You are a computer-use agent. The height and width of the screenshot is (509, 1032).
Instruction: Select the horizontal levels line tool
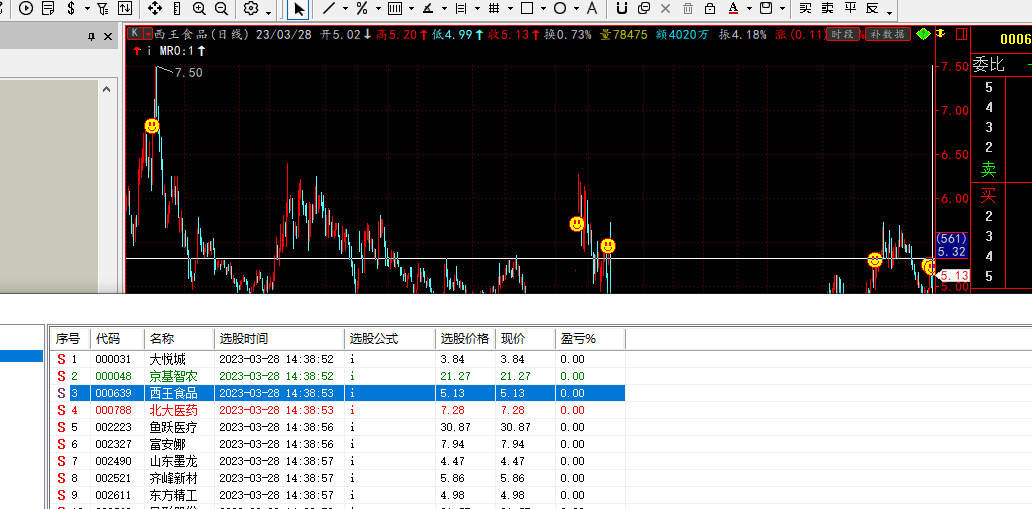461,9
